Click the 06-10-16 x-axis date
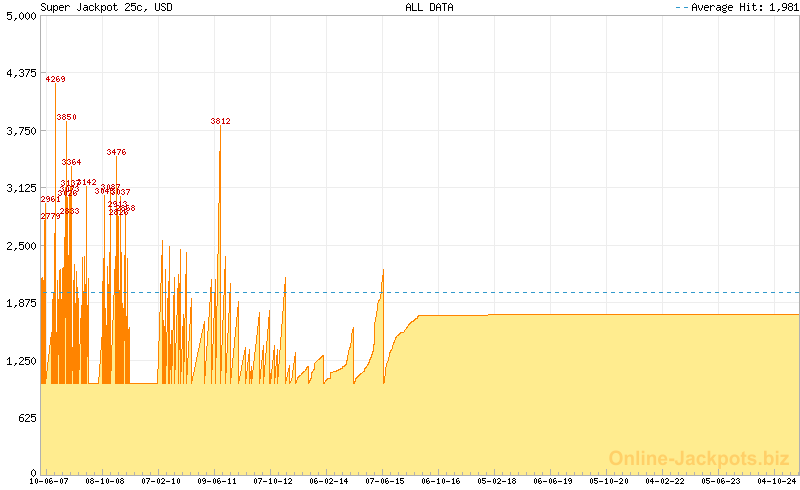Screen dimensions: 800x490 441,481
